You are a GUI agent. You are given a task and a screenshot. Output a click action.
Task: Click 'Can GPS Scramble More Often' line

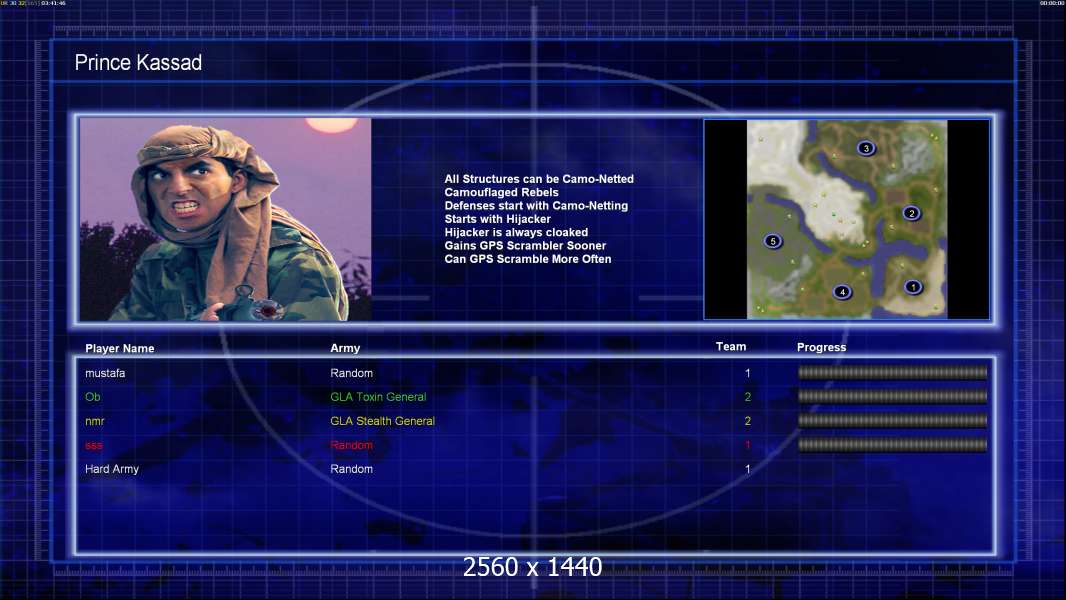pyautogui.click(x=528, y=259)
